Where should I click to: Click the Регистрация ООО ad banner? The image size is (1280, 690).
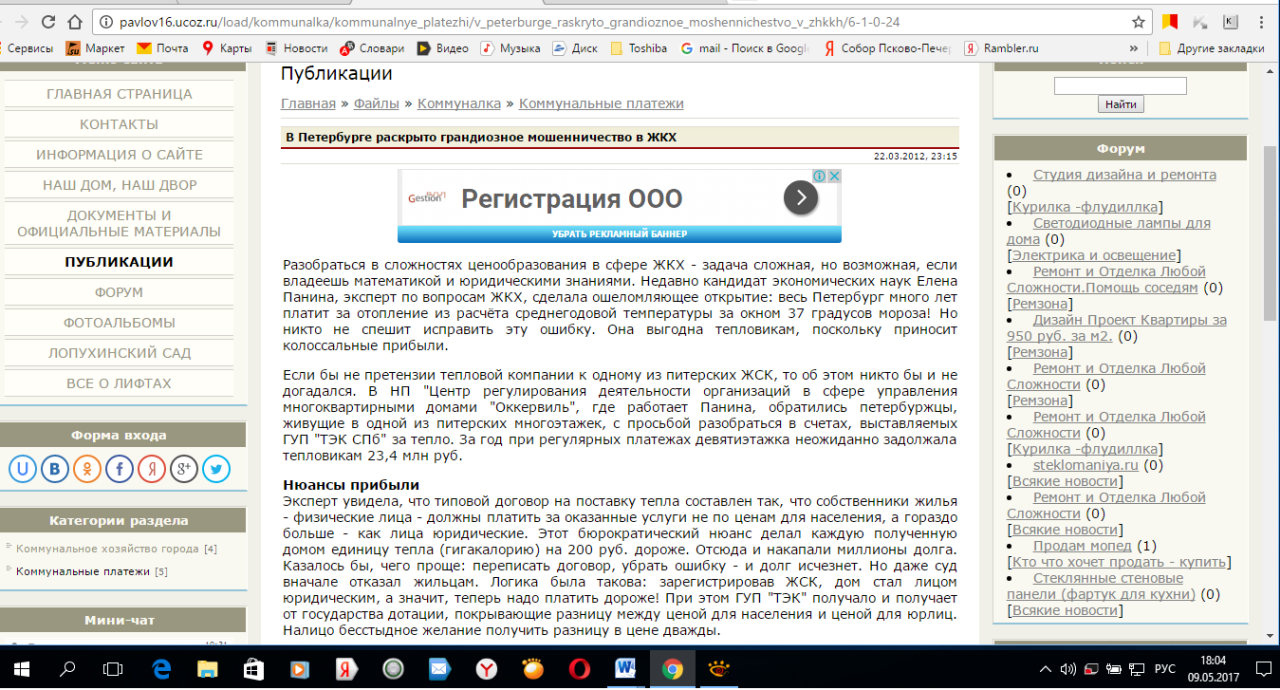(619, 198)
